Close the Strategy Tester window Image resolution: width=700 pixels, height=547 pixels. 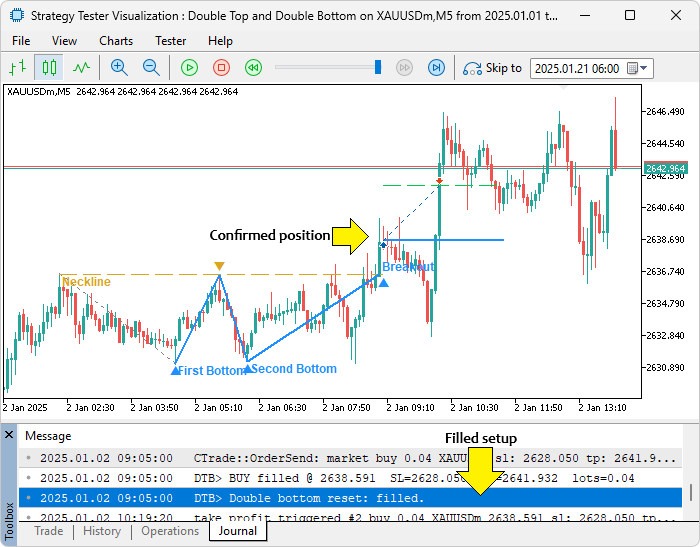676,16
